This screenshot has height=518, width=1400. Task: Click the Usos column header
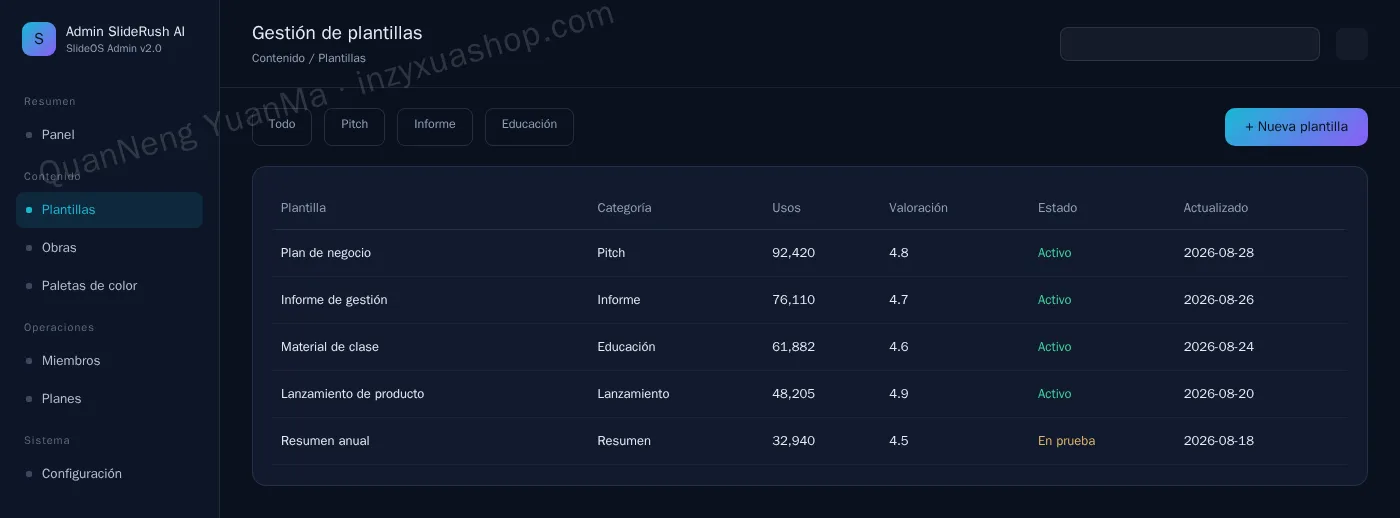click(x=786, y=208)
